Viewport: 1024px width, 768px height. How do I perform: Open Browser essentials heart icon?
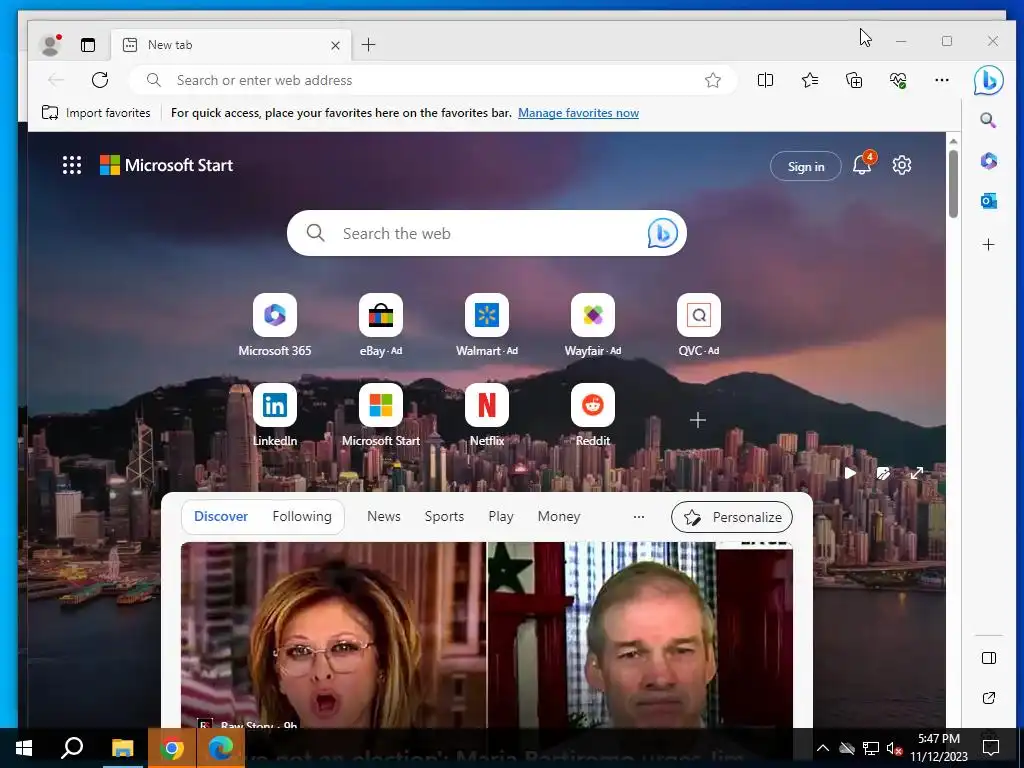pyautogui.click(x=898, y=80)
